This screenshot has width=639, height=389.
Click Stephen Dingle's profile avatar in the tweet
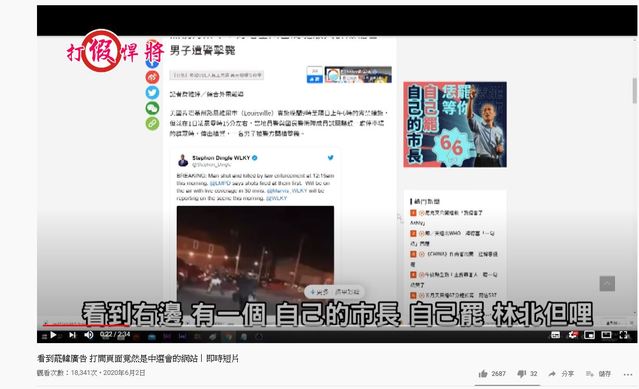(183, 160)
